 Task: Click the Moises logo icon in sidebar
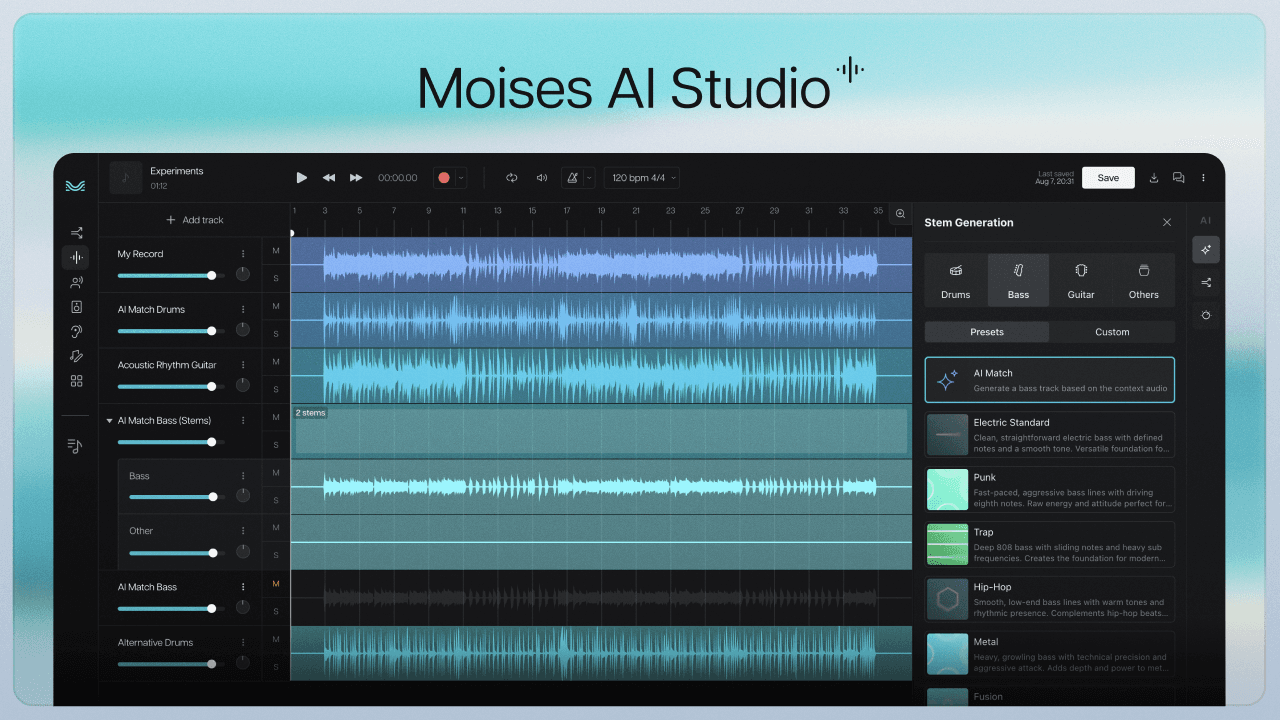pos(75,185)
